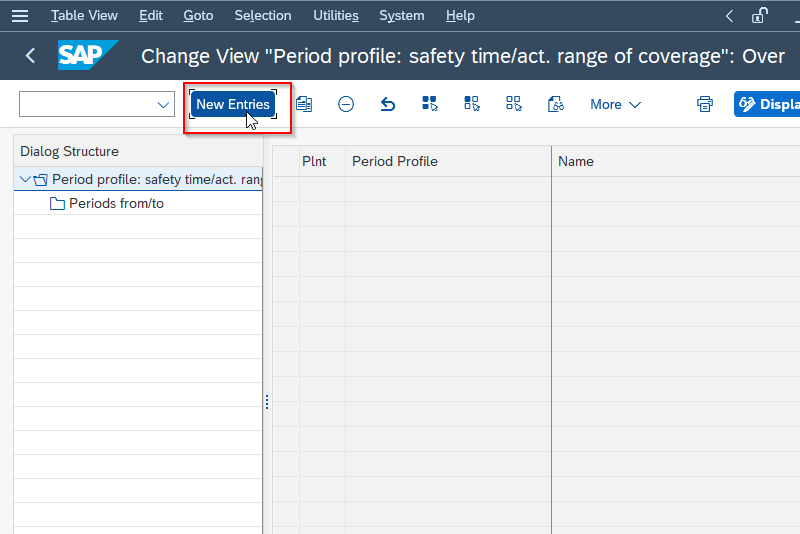Open the Utilities menu
The height and width of the screenshot is (534, 800).
(x=336, y=16)
